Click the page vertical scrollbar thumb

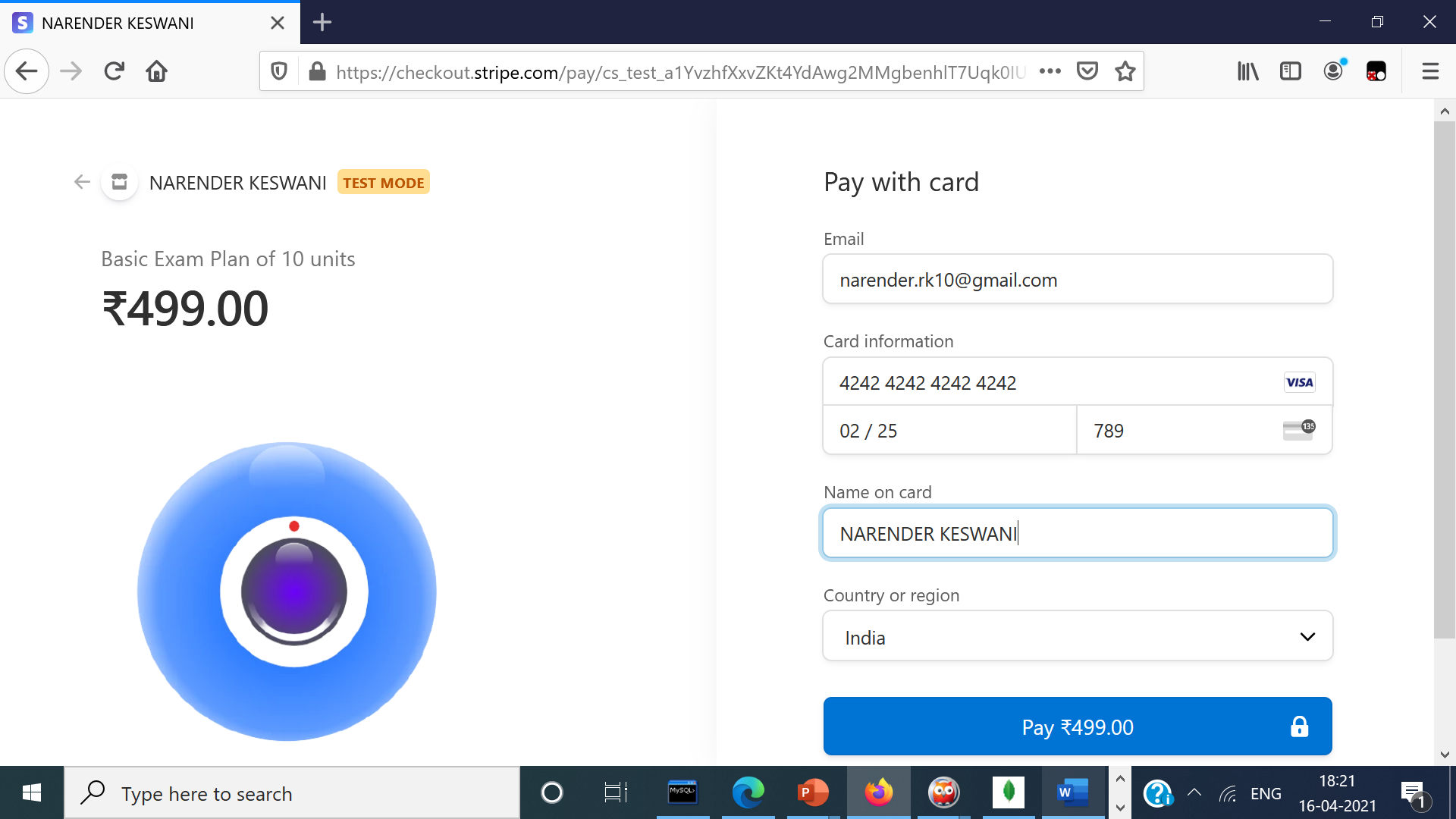pyautogui.click(x=1444, y=379)
